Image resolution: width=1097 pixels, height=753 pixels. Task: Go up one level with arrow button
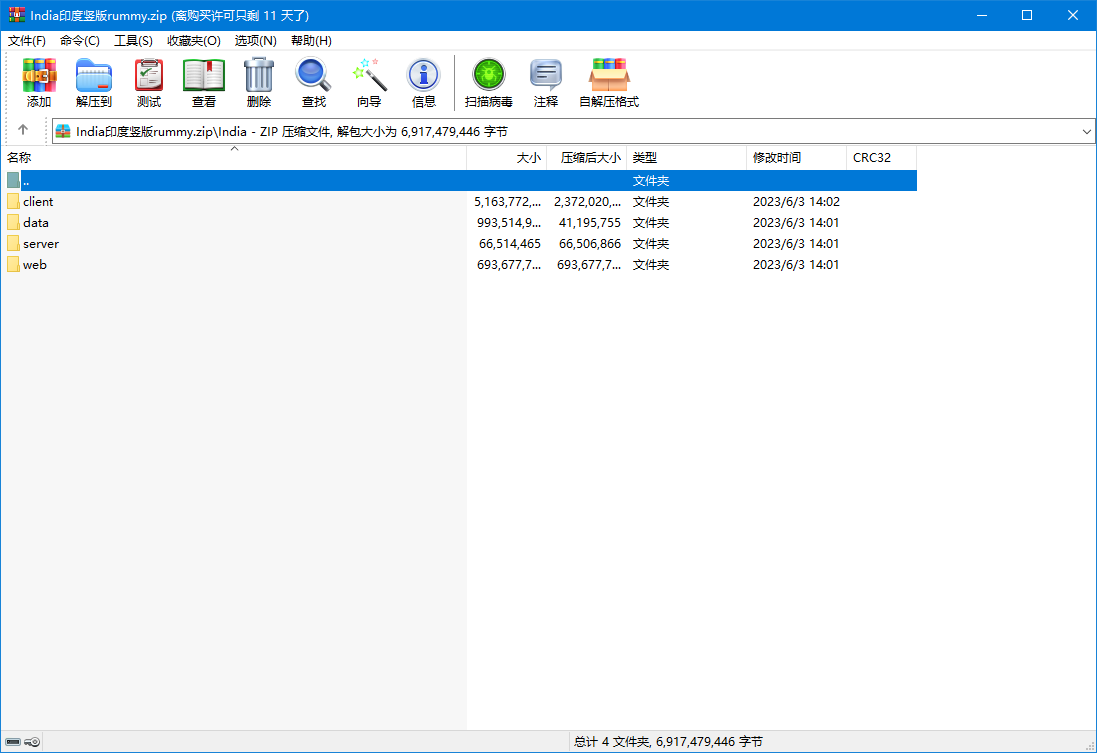(23, 130)
